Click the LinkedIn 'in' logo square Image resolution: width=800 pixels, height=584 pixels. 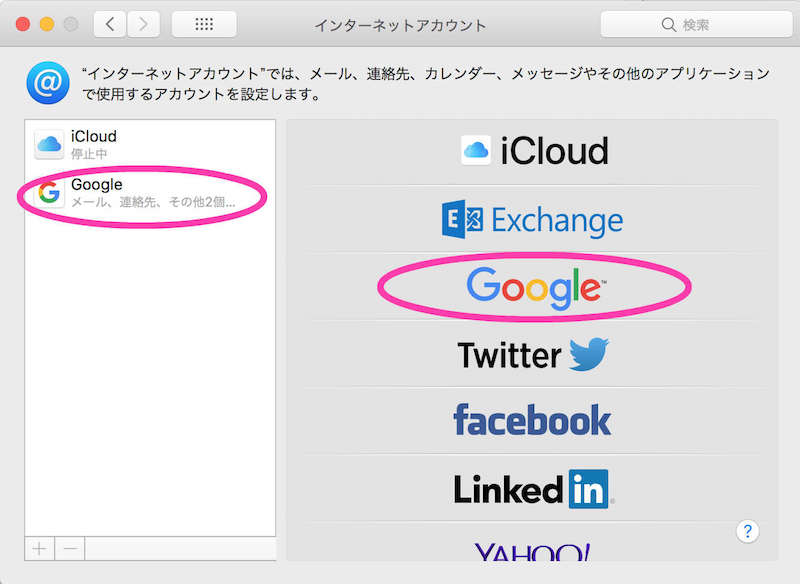(589, 489)
